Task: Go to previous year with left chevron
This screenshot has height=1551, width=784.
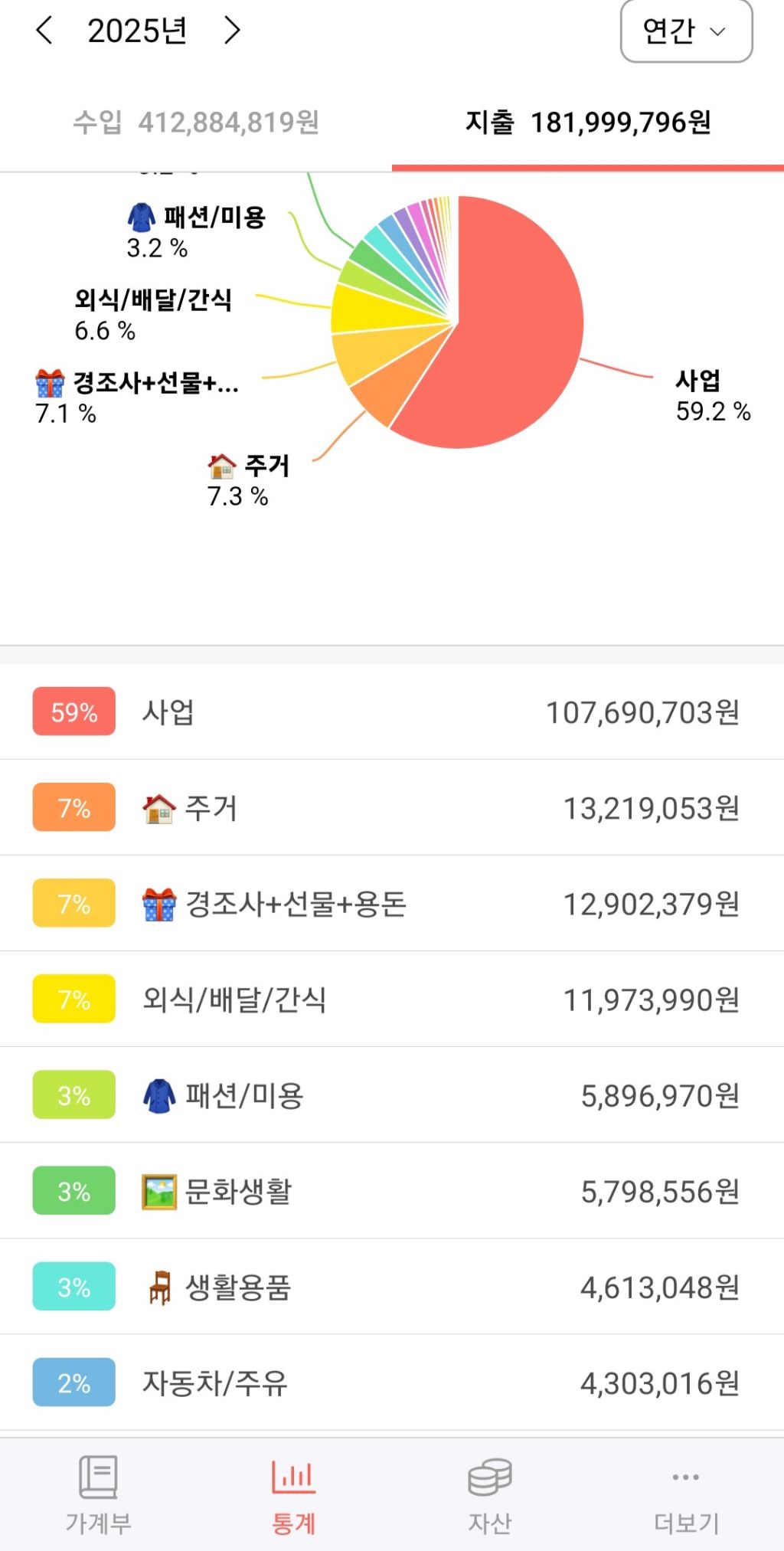Action: tap(44, 31)
